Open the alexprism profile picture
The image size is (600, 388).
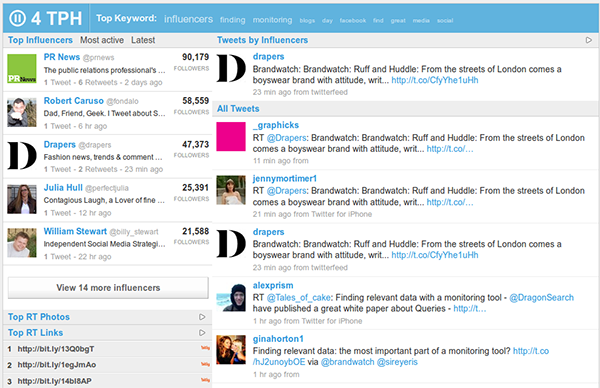point(231,297)
